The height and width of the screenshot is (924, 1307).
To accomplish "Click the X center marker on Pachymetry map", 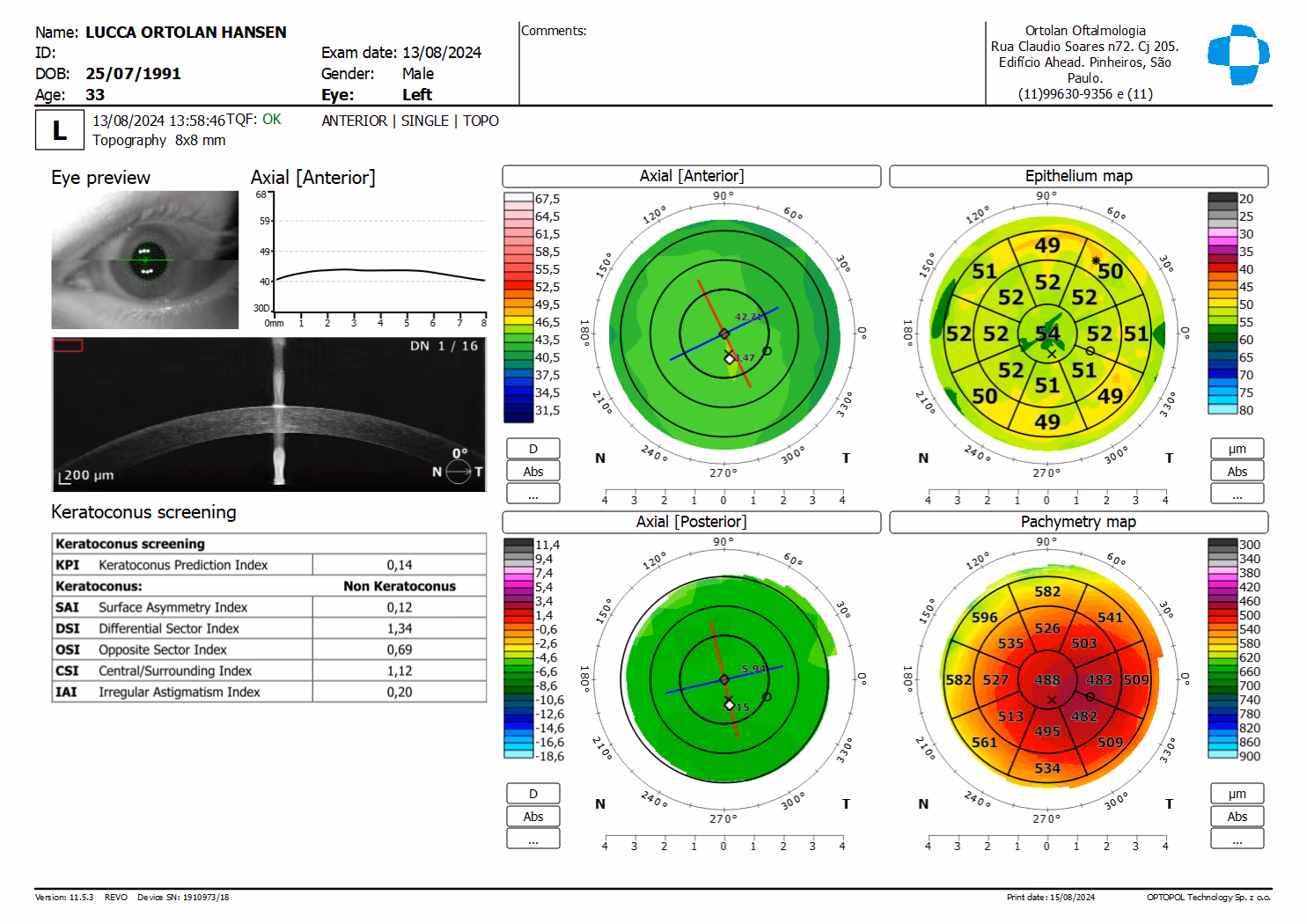I will coord(1052,700).
